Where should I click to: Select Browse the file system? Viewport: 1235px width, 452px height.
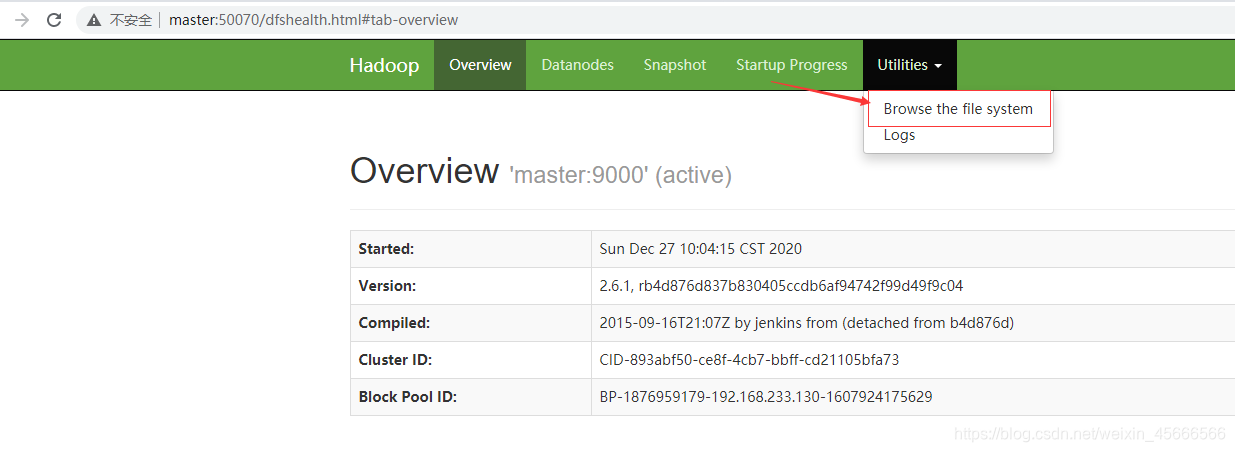coord(958,109)
